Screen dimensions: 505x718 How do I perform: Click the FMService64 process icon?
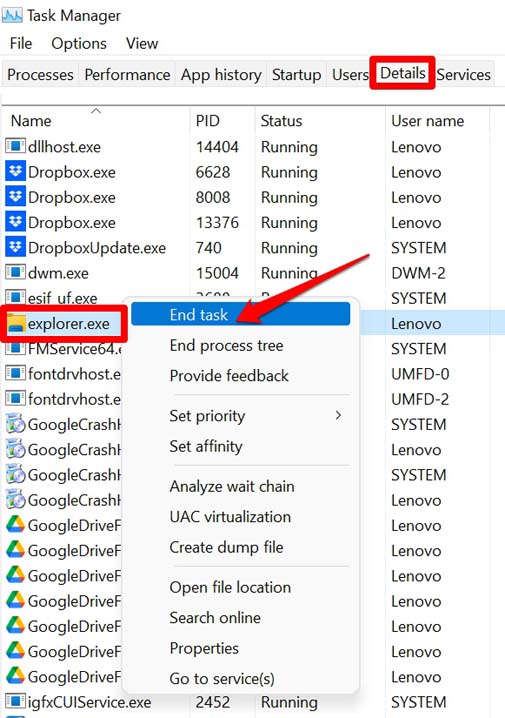tap(15, 348)
